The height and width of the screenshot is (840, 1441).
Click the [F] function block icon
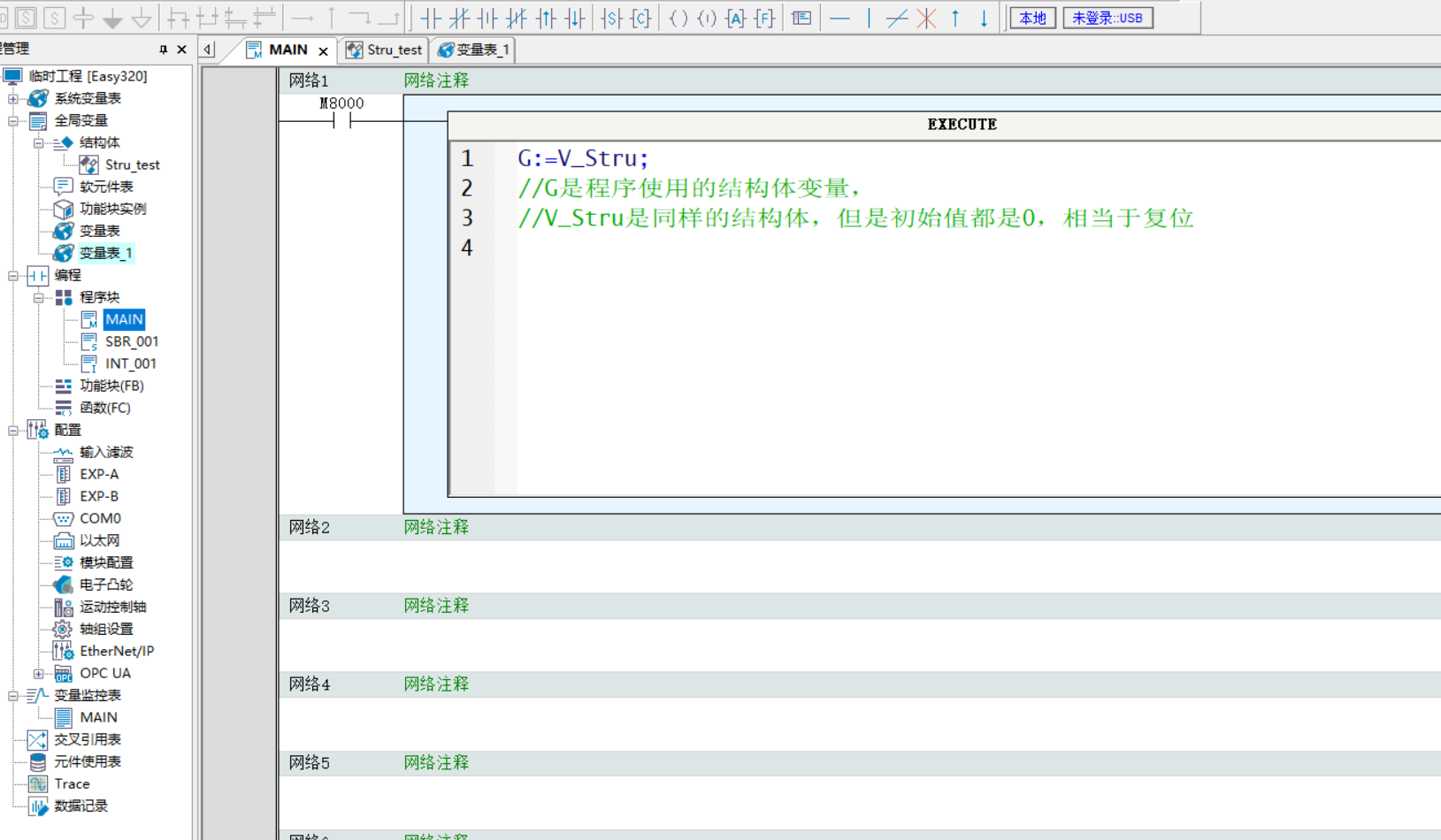click(765, 18)
